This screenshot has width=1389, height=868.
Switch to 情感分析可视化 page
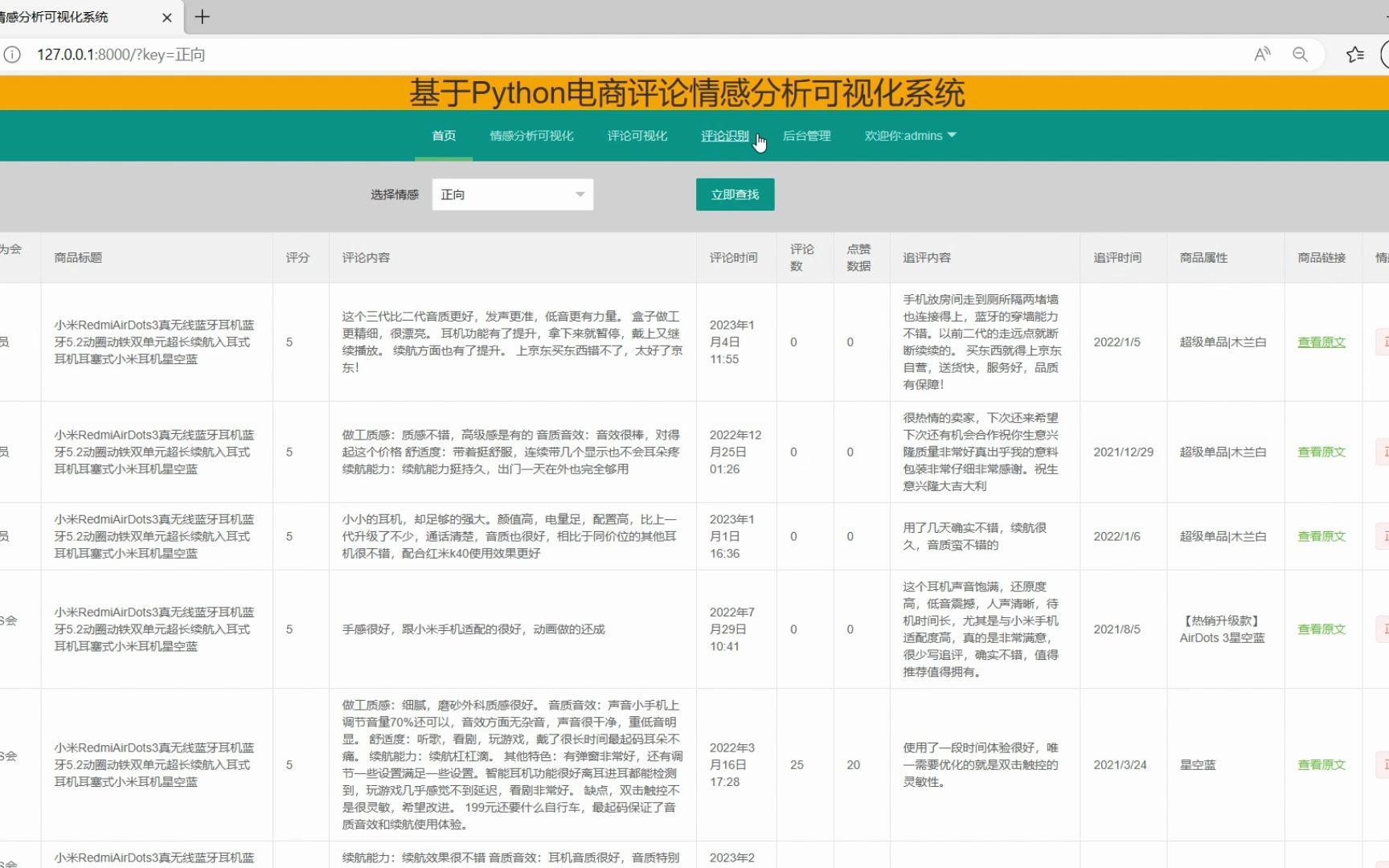531,136
